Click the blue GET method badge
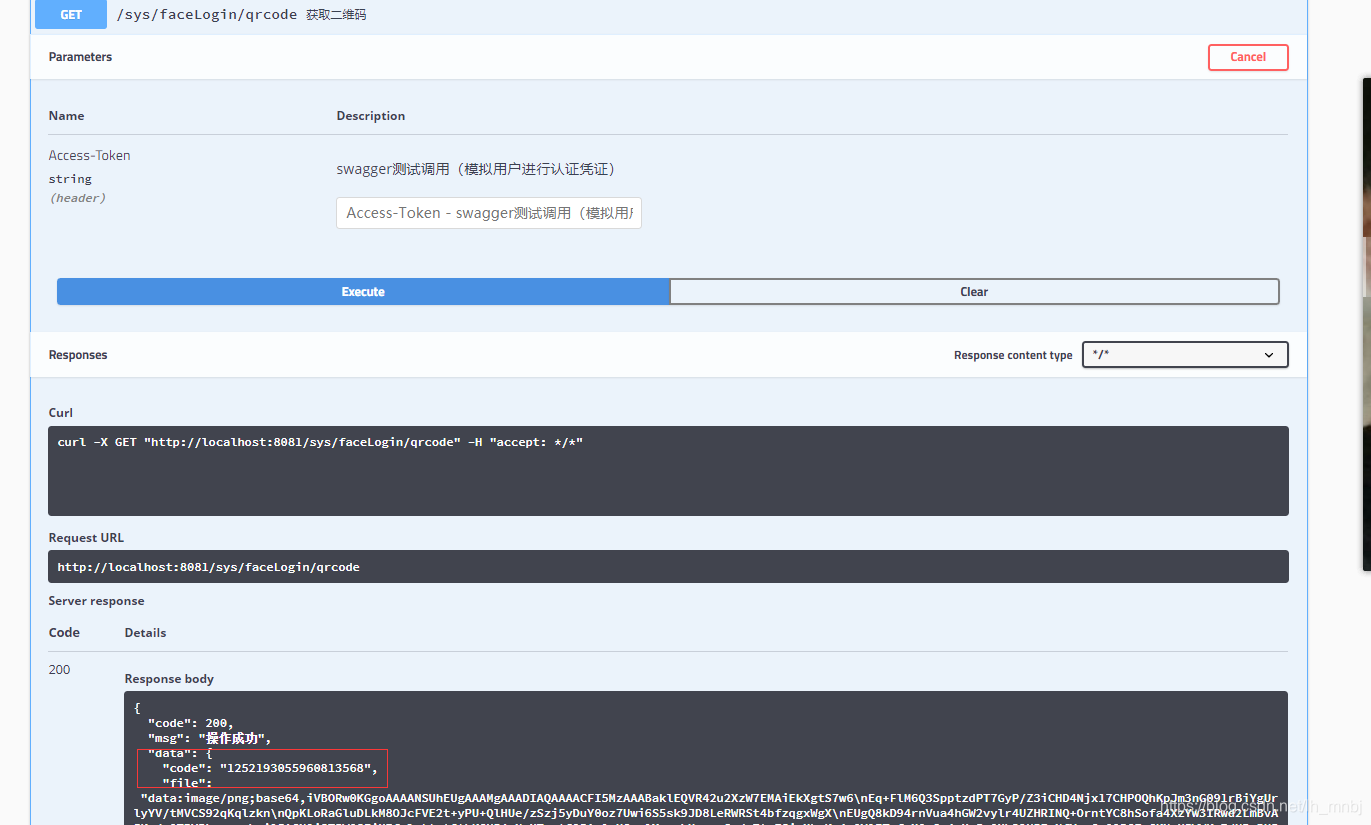1371x825 pixels. 71,15
